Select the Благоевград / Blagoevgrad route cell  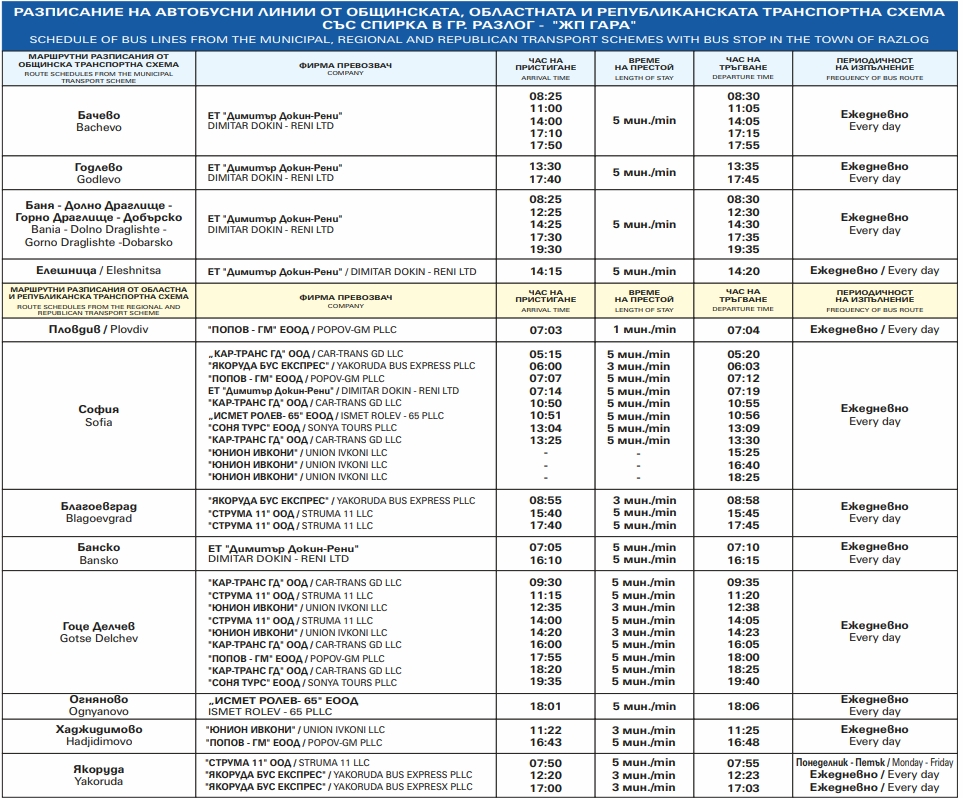tap(99, 512)
